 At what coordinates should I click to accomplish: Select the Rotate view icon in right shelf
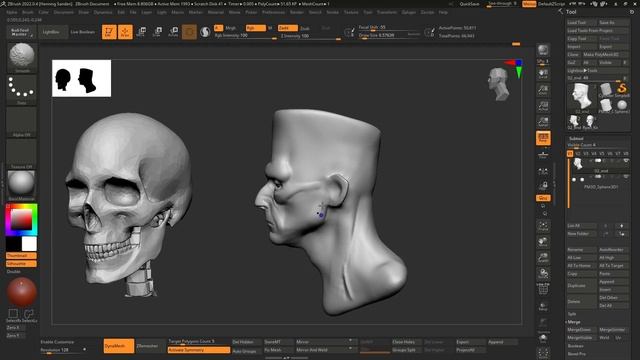click(543, 273)
